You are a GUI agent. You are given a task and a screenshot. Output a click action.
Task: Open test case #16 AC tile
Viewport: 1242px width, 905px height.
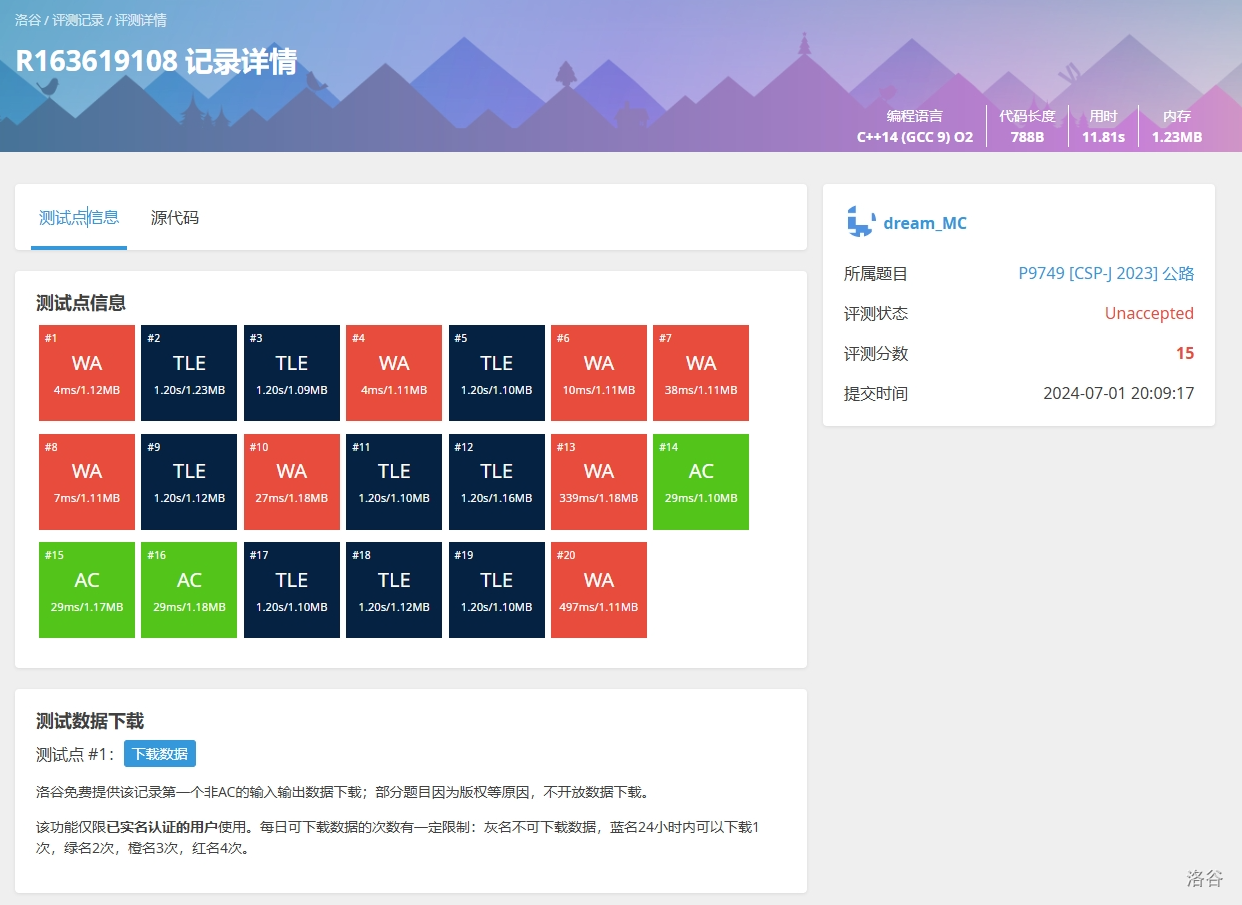tap(189, 590)
